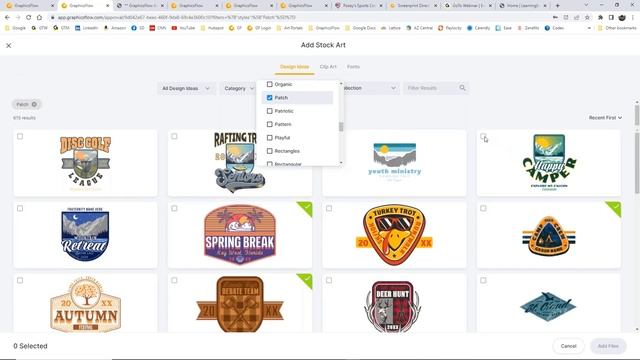Open the Chrome profile avatar

point(622,18)
